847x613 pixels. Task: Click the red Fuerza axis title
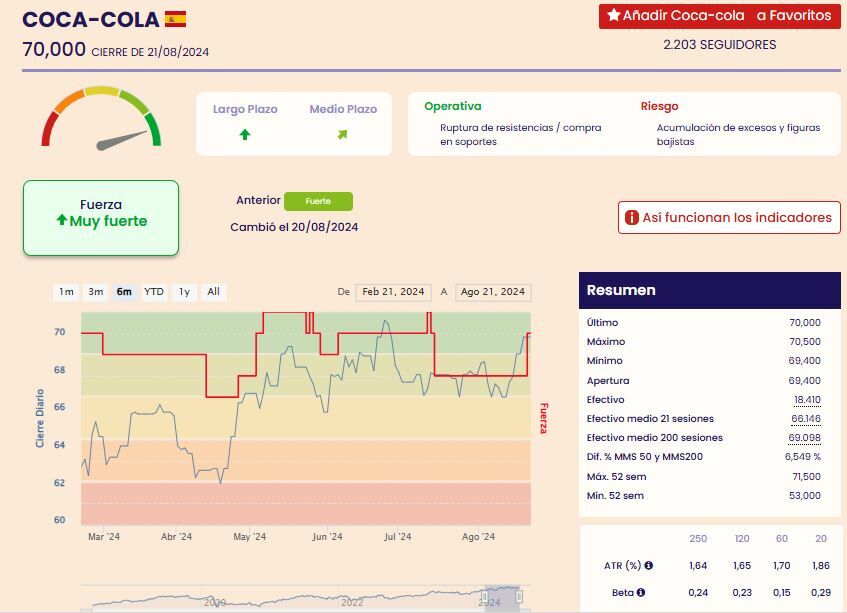(544, 418)
